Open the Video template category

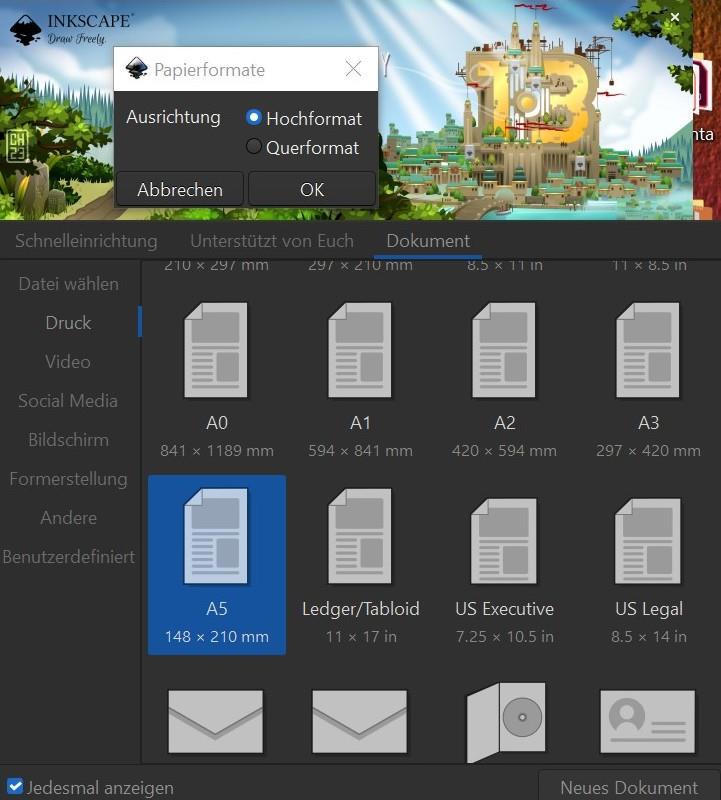(68, 362)
